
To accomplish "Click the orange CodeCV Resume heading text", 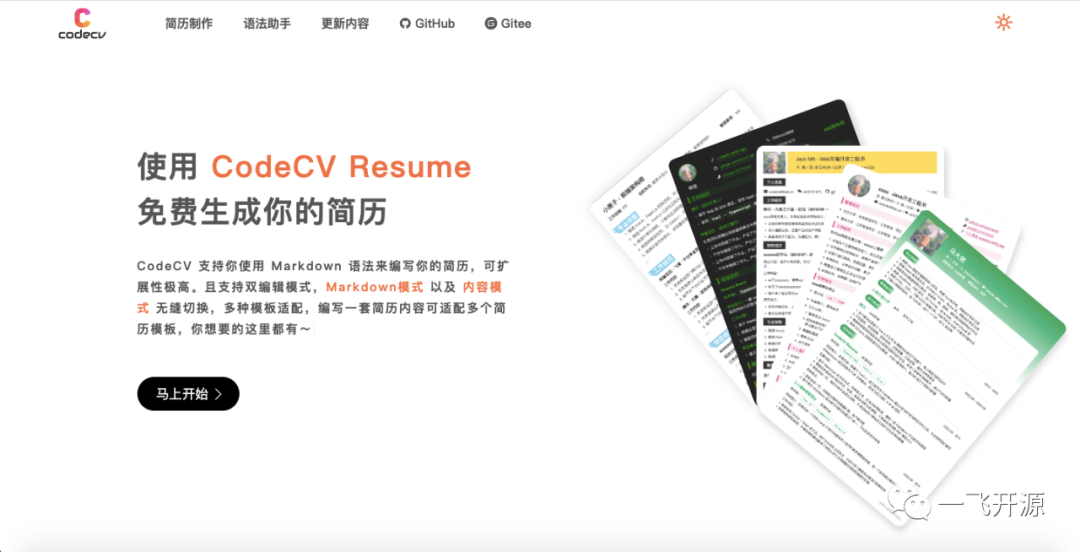I will click(x=341, y=167).
